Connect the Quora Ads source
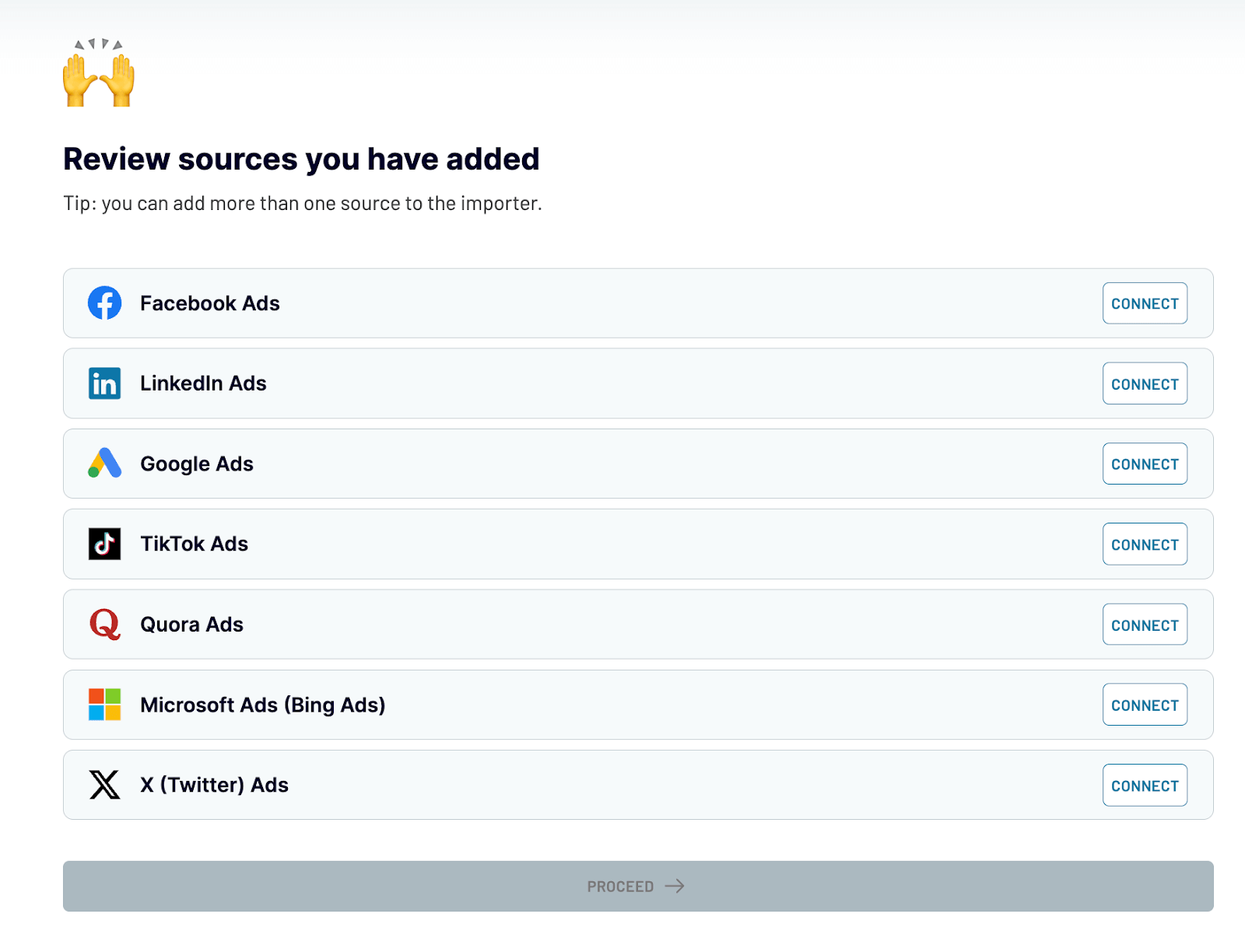Viewport: 1245px width, 952px height. tap(1145, 625)
